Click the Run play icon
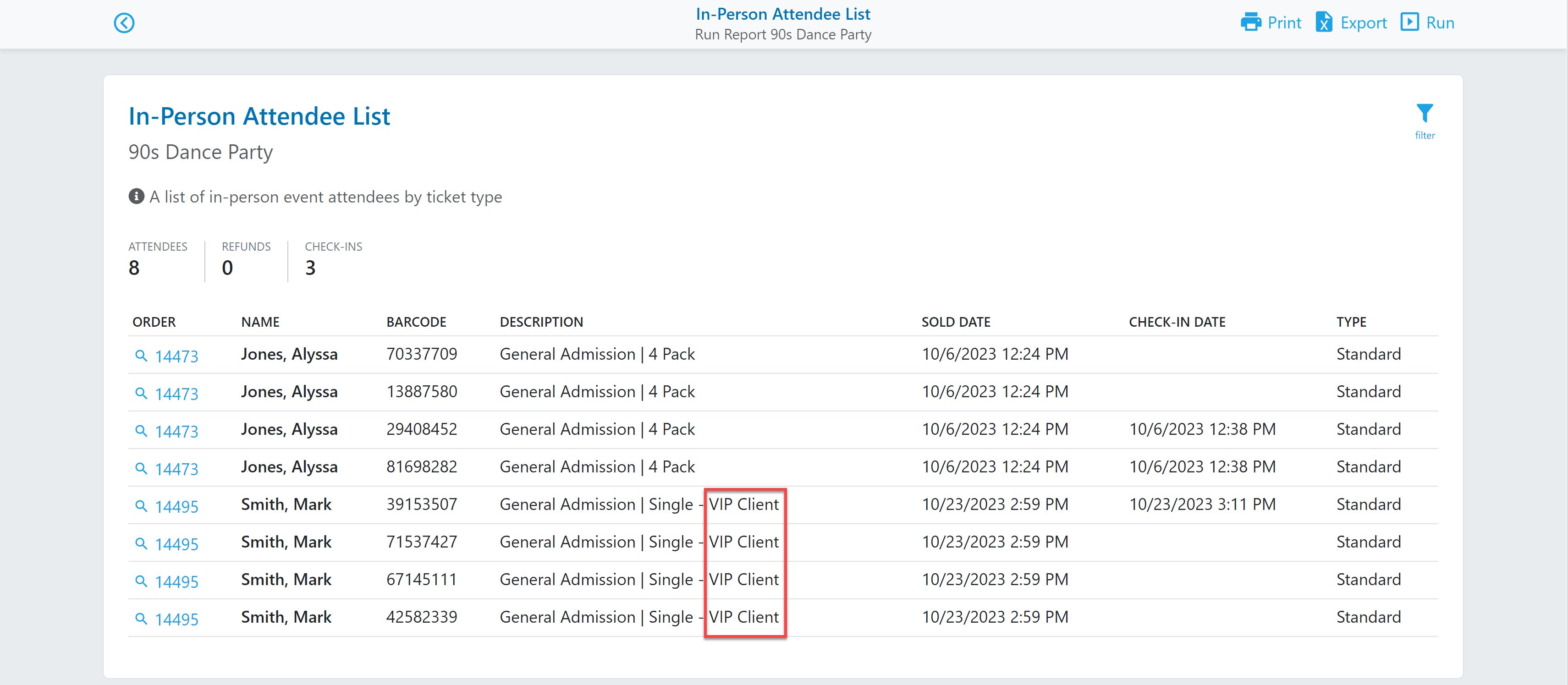1568x685 pixels. click(1410, 22)
